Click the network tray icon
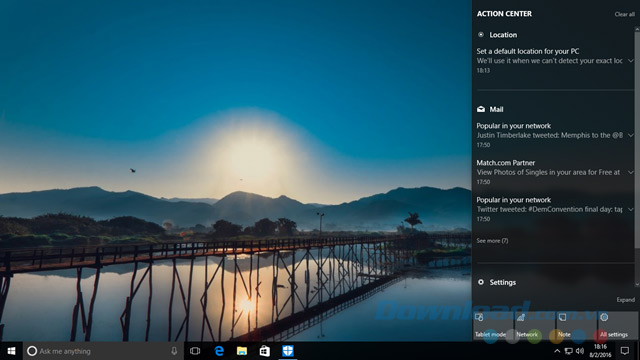Viewport: 640px width, 360px height. pyautogui.click(x=569, y=351)
